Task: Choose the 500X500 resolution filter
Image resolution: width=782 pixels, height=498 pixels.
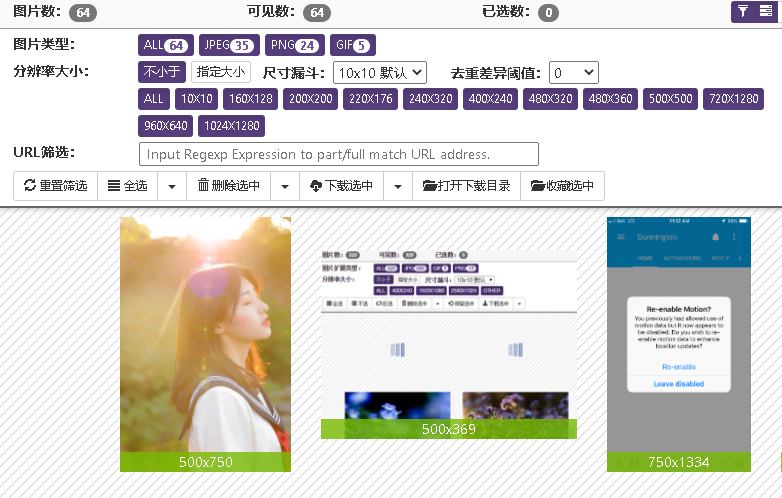Action: click(670, 99)
